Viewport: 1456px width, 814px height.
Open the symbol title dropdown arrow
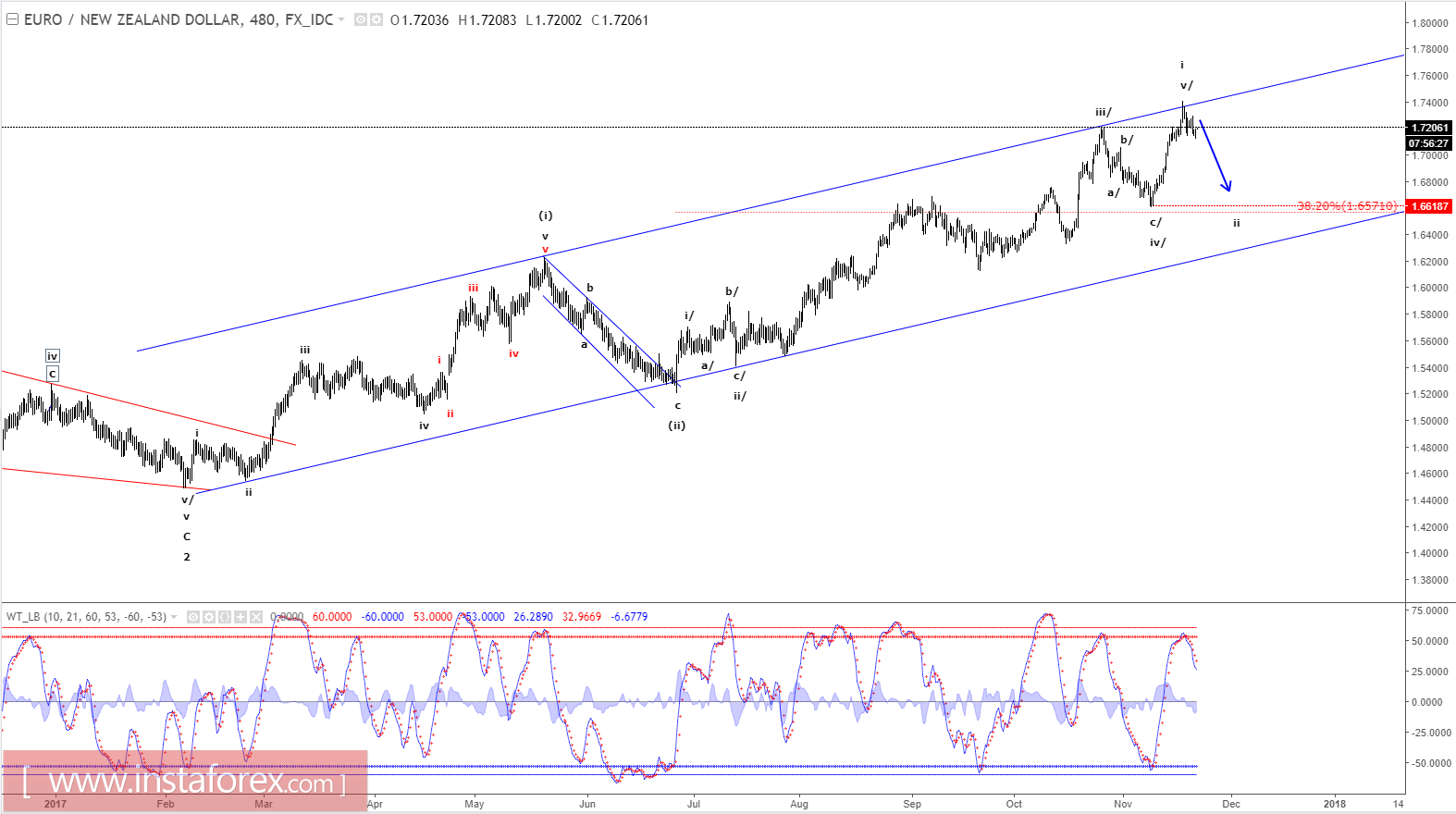click(x=341, y=19)
